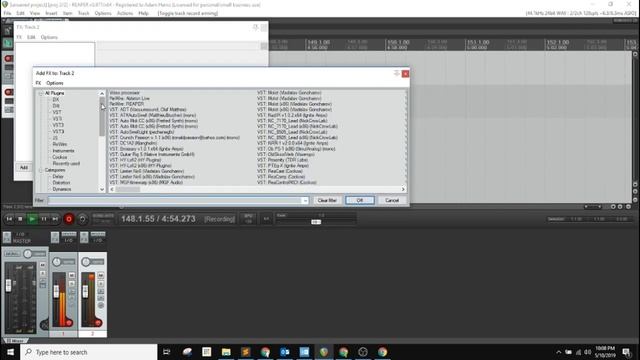Open FX menu in Add FX dialog

point(38,83)
